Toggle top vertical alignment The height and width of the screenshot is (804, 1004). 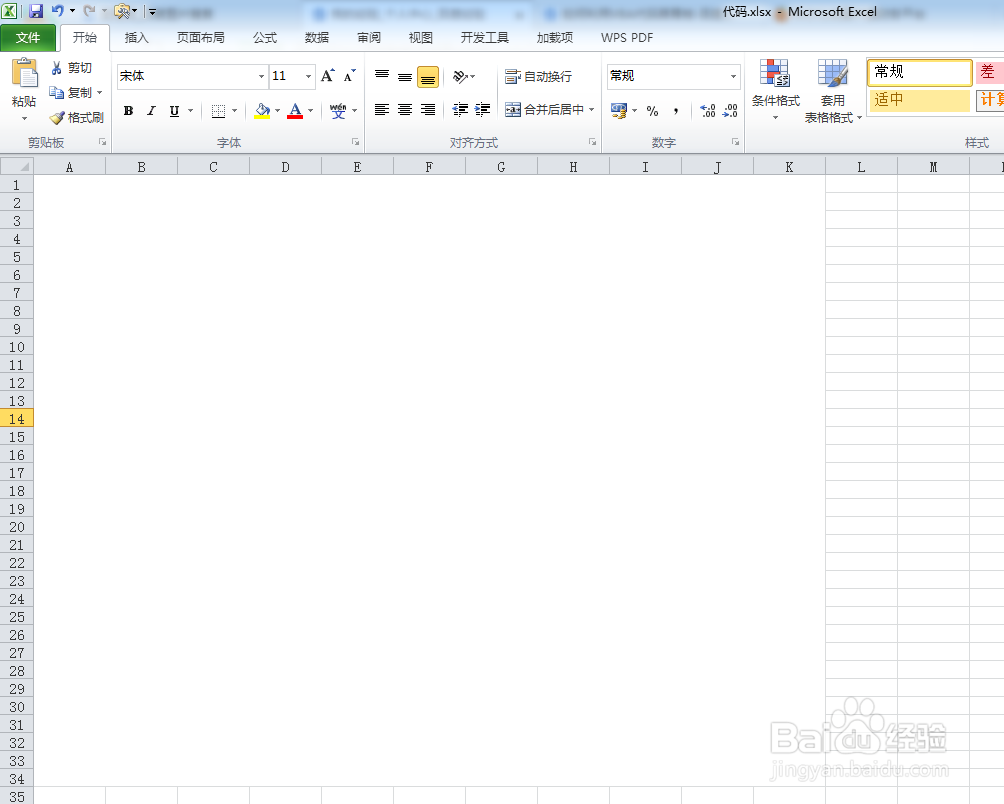click(x=382, y=77)
